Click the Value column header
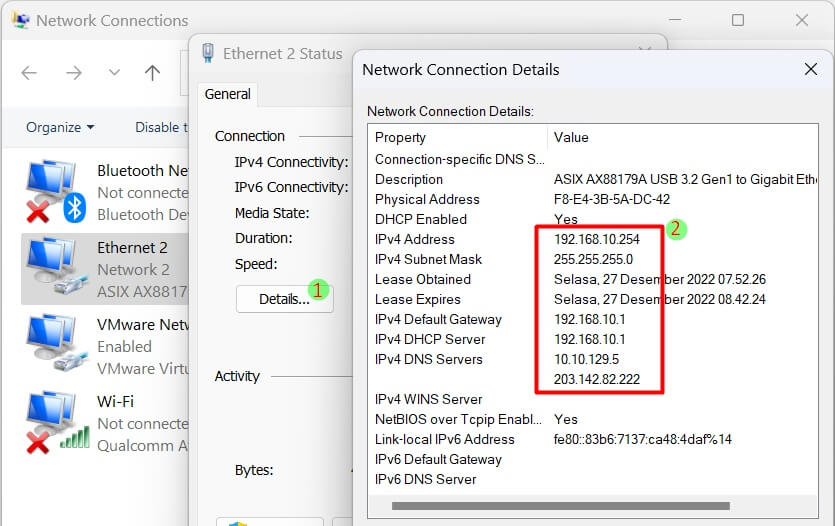Screen dimensions: 835x526 [571, 137]
